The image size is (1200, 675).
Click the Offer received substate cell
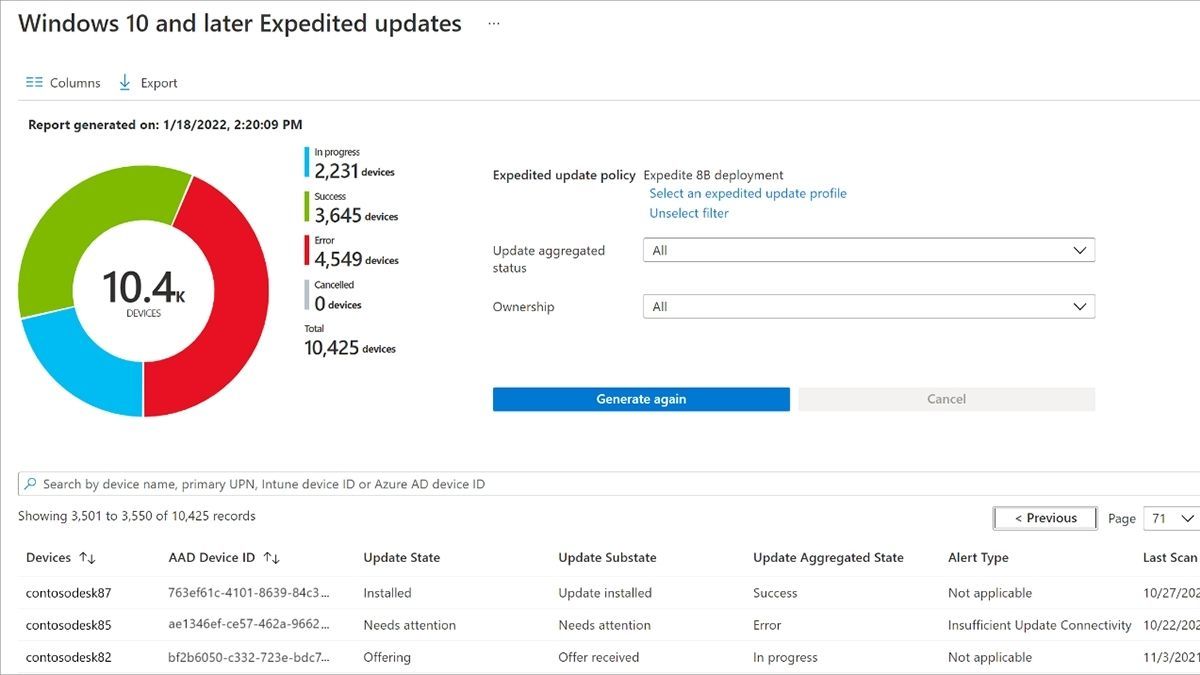[599, 657]
